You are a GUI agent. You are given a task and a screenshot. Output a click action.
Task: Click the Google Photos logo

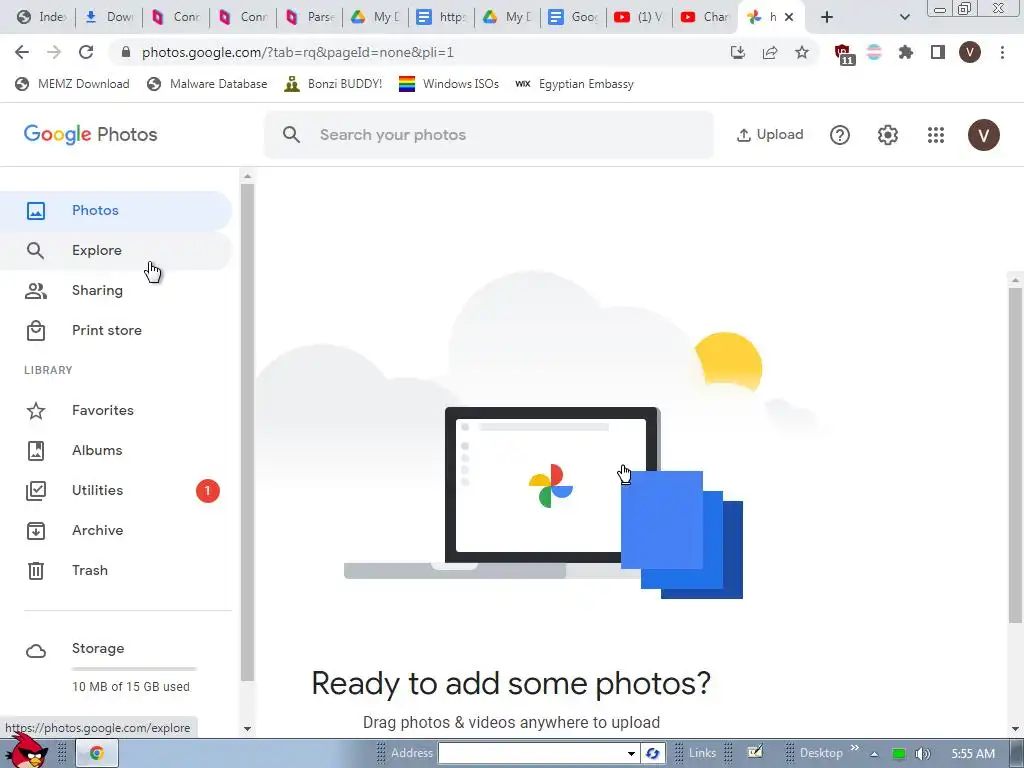click(91, 135)
